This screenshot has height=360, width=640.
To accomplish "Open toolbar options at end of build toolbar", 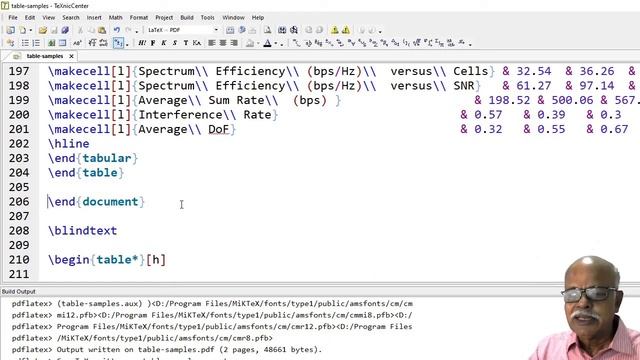I will [x=380, y=31].
